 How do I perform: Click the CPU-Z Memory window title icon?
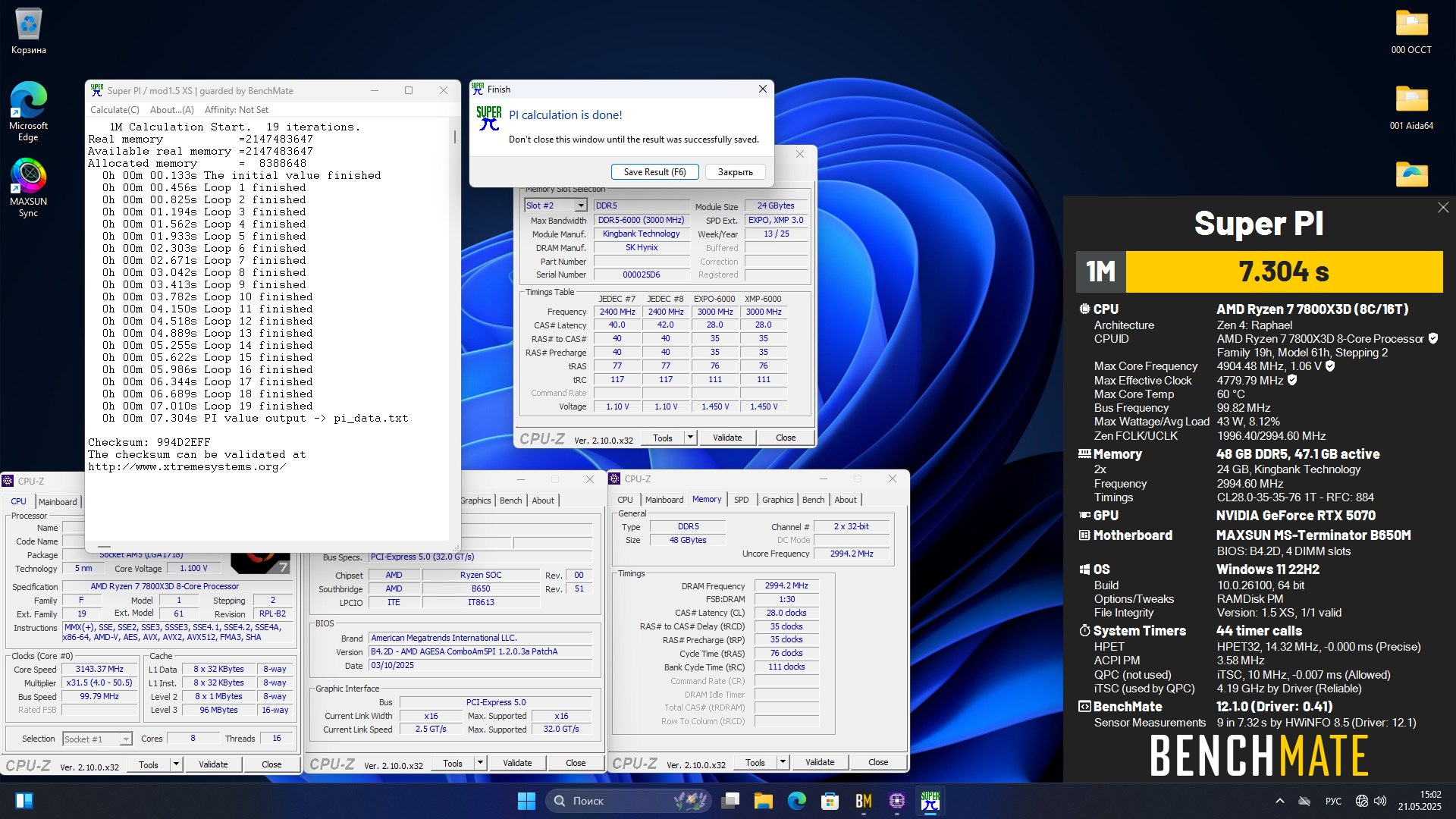[615, 479]
